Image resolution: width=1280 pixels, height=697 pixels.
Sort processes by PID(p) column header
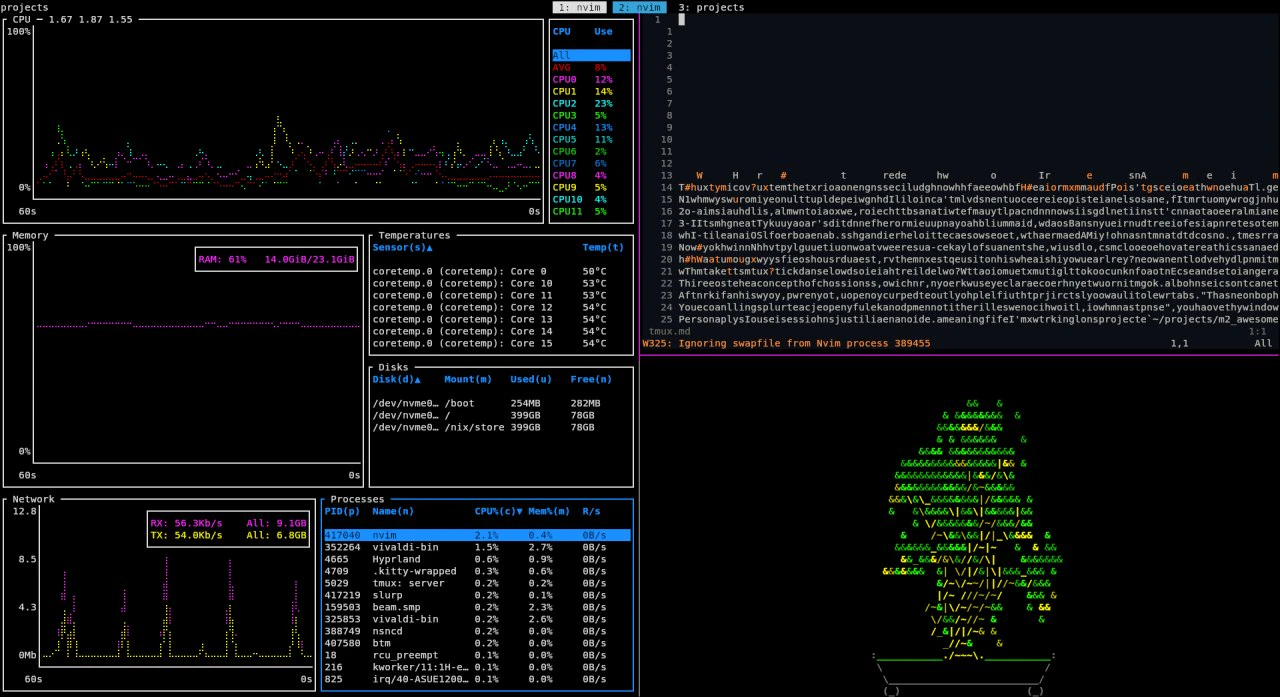point(342,511)
